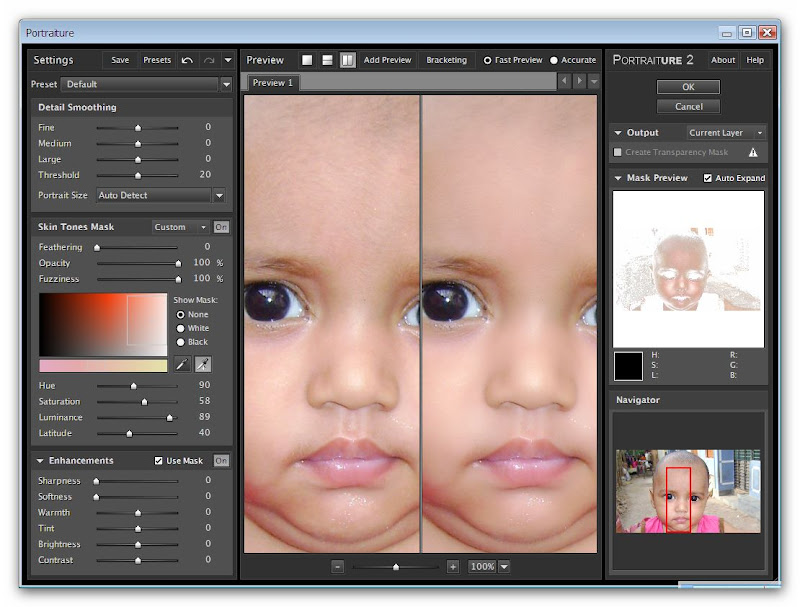
Task: Select the Preview 1 tab
Action: click(273, 83)
